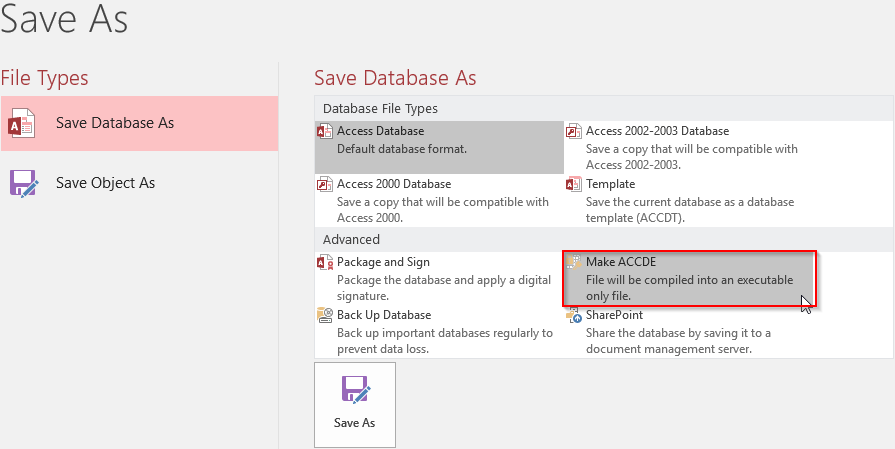Choose Back Up Database option label
Image resolution: width=895 pixels, height=449 pixels.
coord(384,315)
